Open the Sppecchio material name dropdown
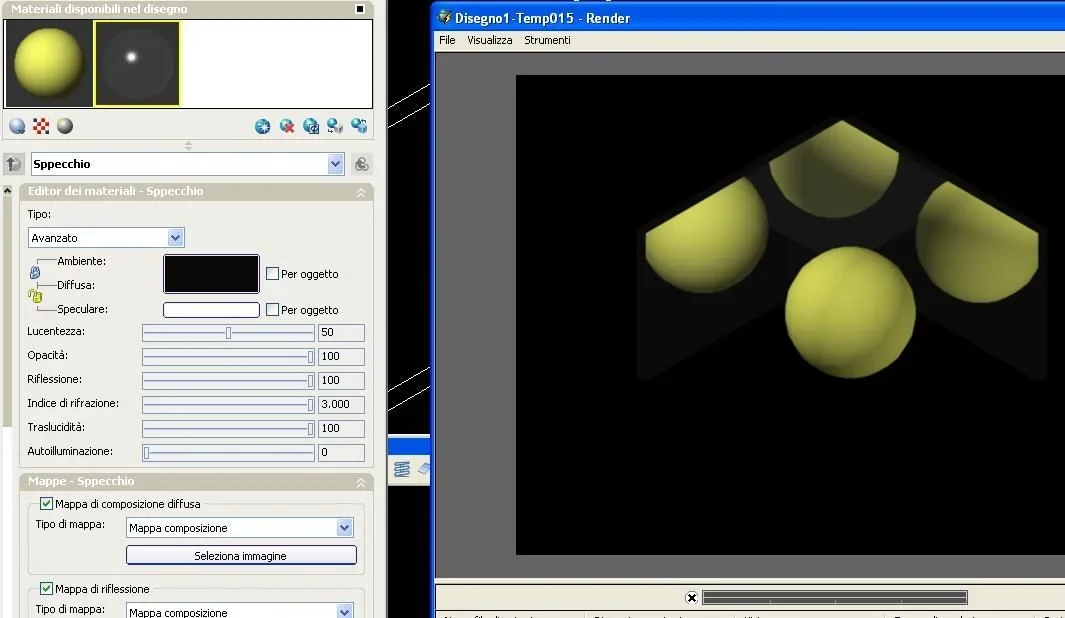This screenshot has height=618, width=1065. [335, 164]
